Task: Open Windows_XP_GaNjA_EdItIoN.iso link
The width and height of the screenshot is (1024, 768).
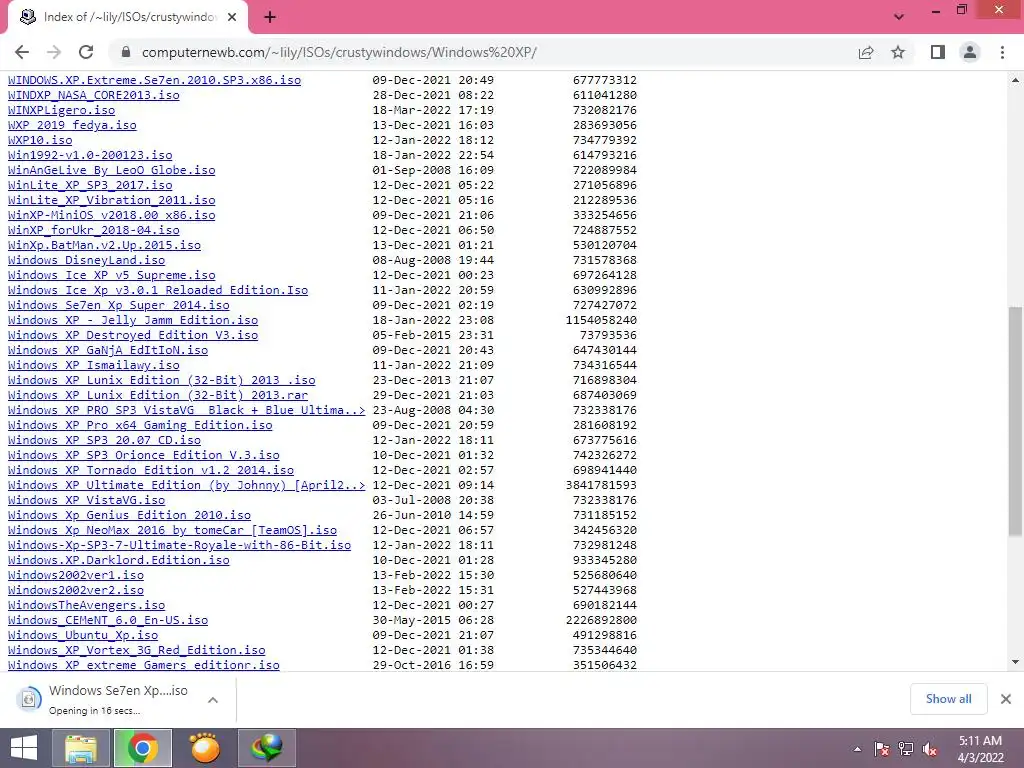Action: (x=108, y=351)
